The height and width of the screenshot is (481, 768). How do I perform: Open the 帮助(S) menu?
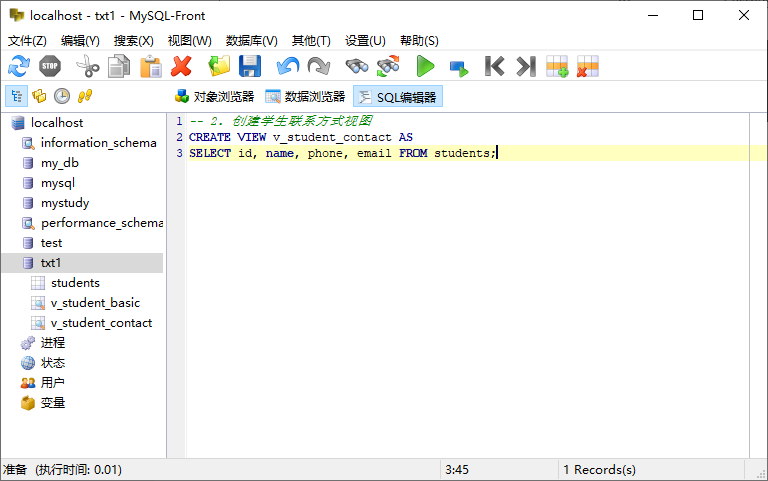click(x=419, y=41)
